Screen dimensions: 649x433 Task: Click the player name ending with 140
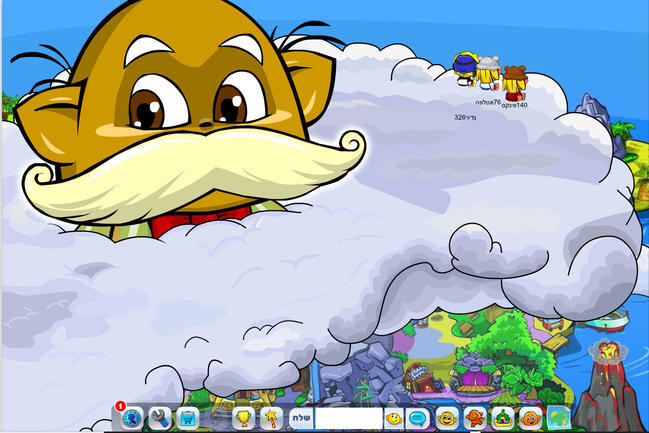pos(514,106)
